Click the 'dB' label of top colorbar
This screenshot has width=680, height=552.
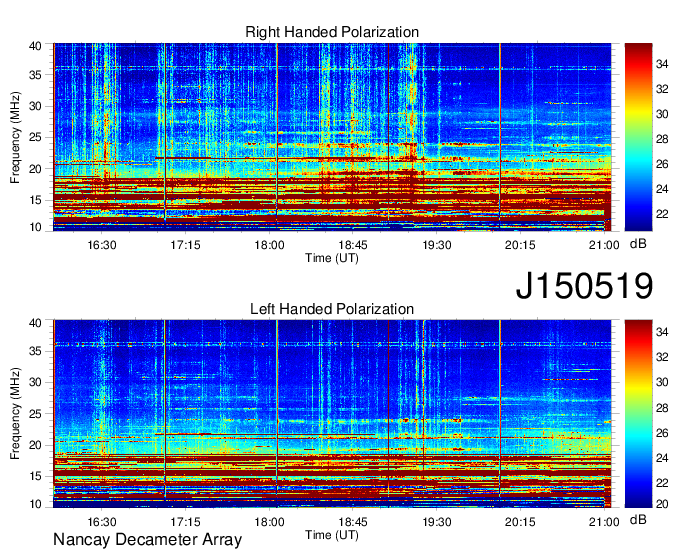[x=638, y=244]
